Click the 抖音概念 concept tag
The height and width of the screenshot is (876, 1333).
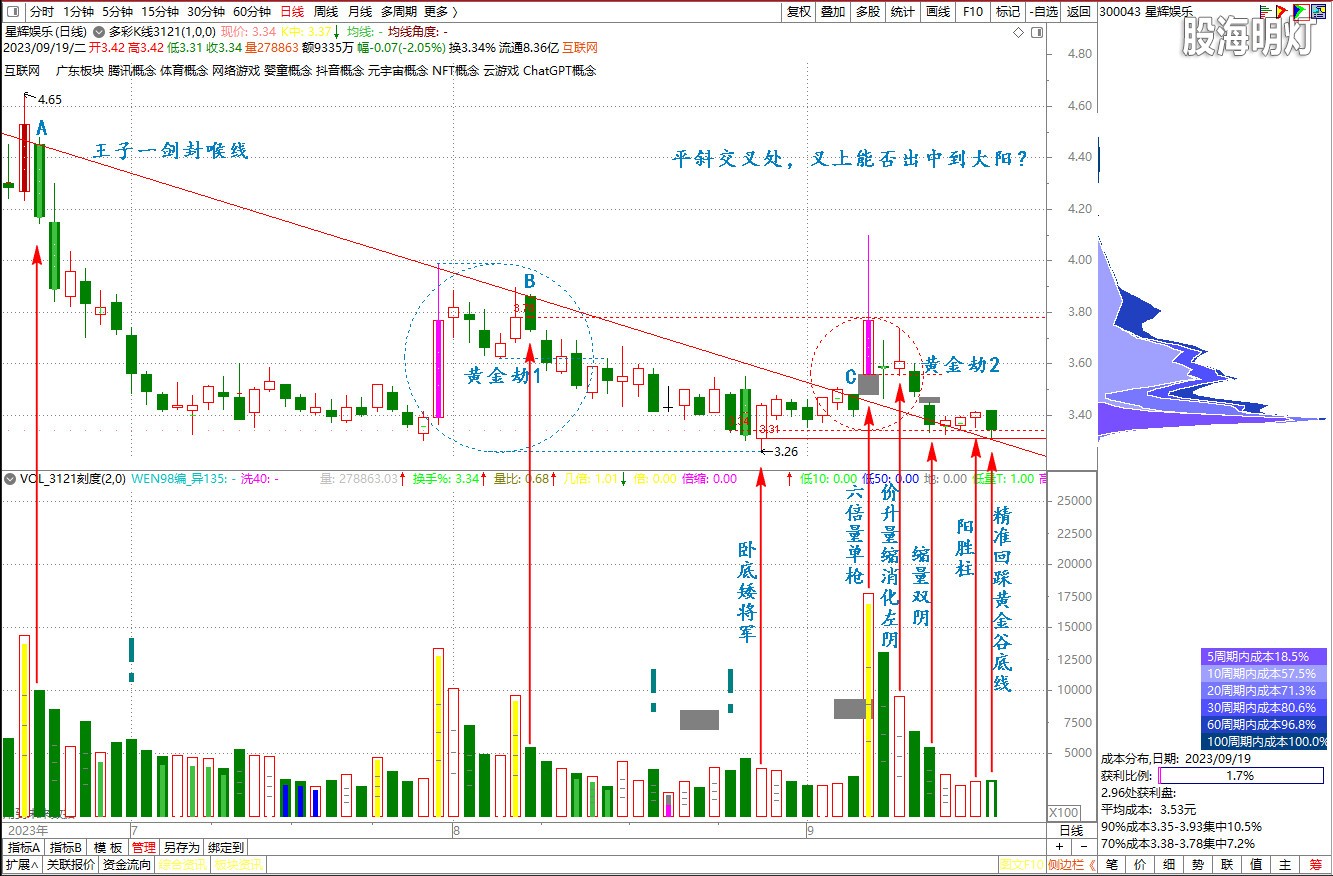(x=339, y=71)
